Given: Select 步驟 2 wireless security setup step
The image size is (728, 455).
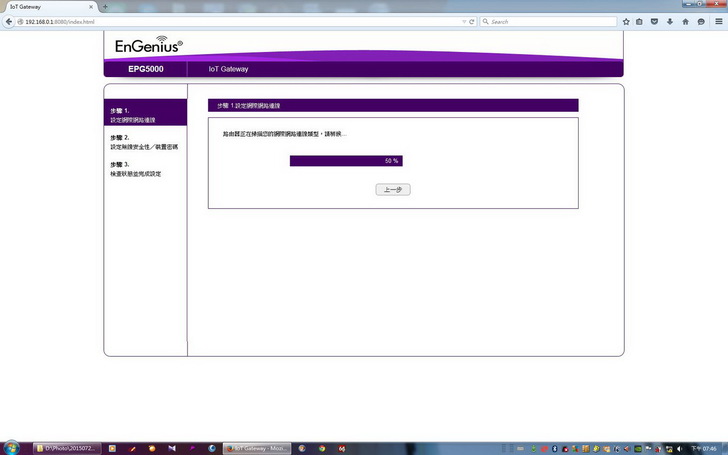Looking at the screenshot, I should pyautogui.click(x=145, y=142).
